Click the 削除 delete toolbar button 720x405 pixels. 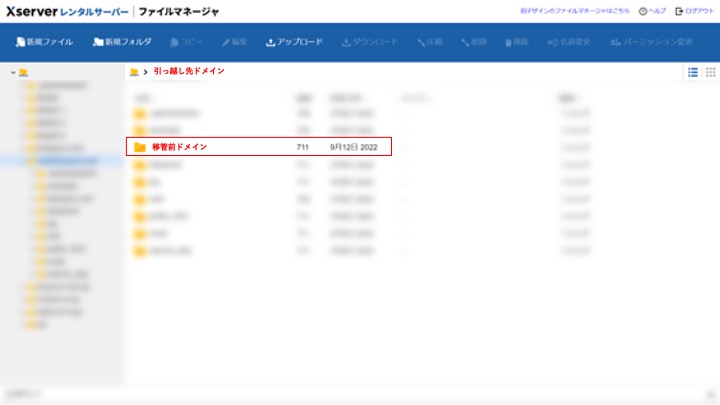517,42
